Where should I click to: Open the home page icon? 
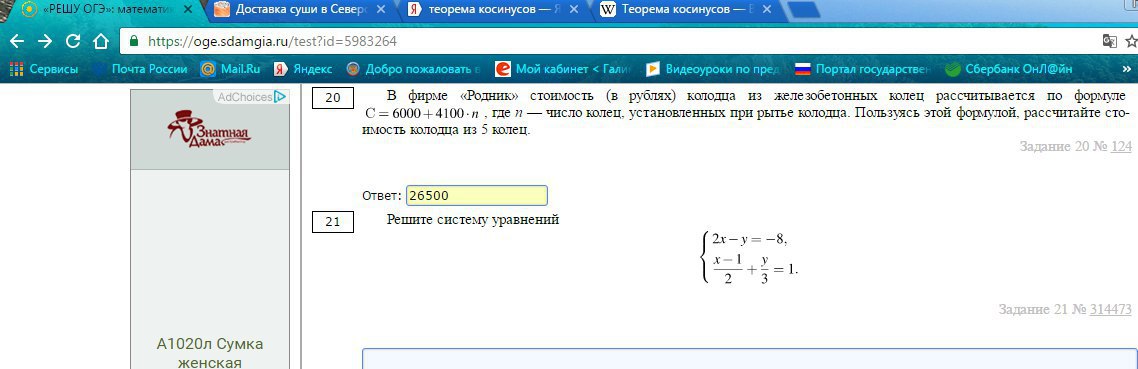pyautogui.click(x=101, y=41)
